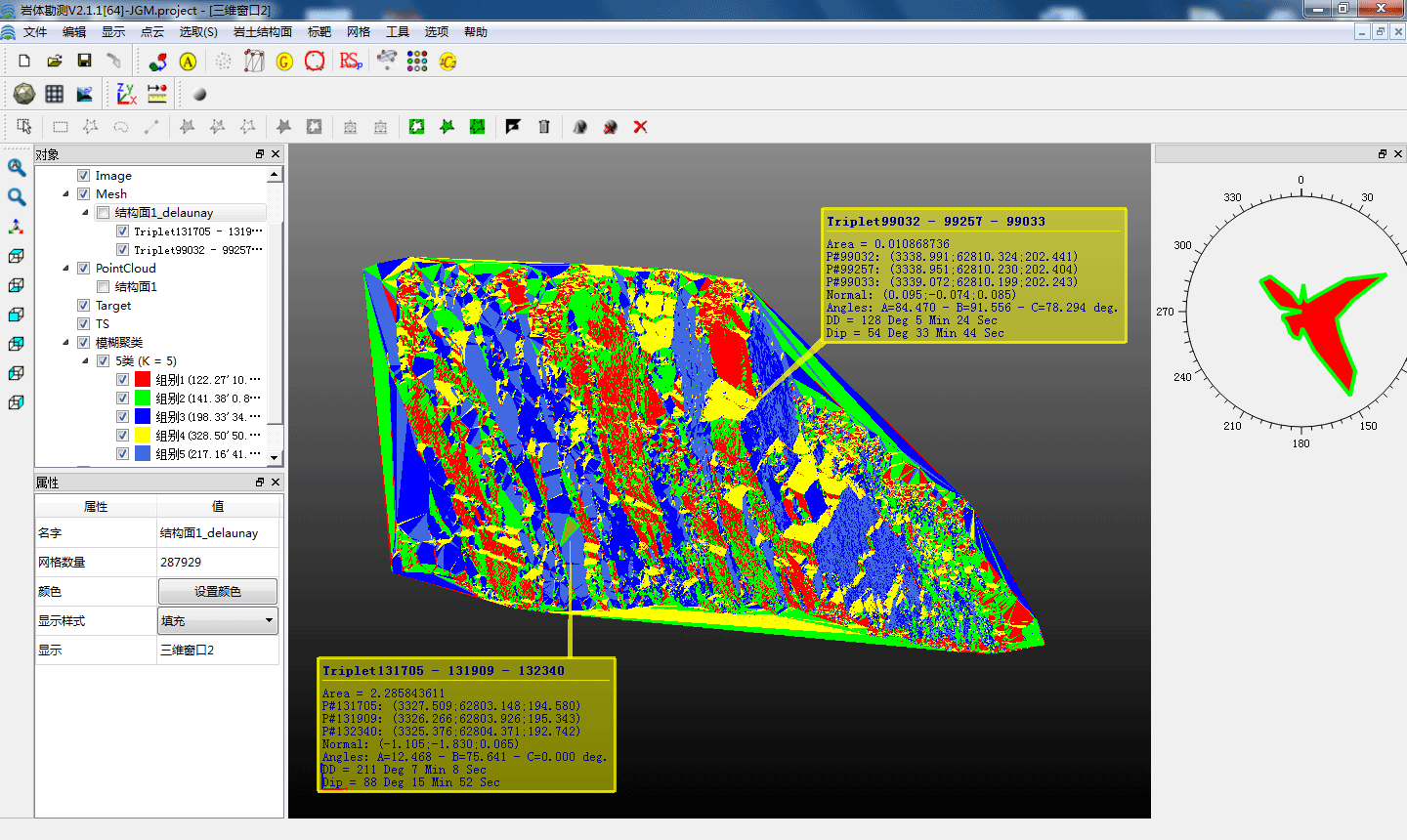Screen dimensions: 1407x840
Task: Click the colored dots grid icon
Action: [417, 61]
